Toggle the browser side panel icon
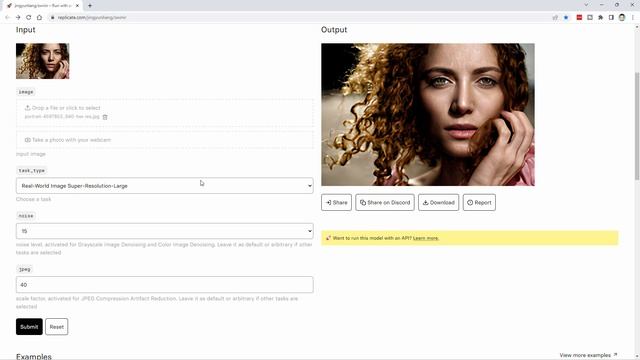The image size is (640, 360). tap(611, 18)
